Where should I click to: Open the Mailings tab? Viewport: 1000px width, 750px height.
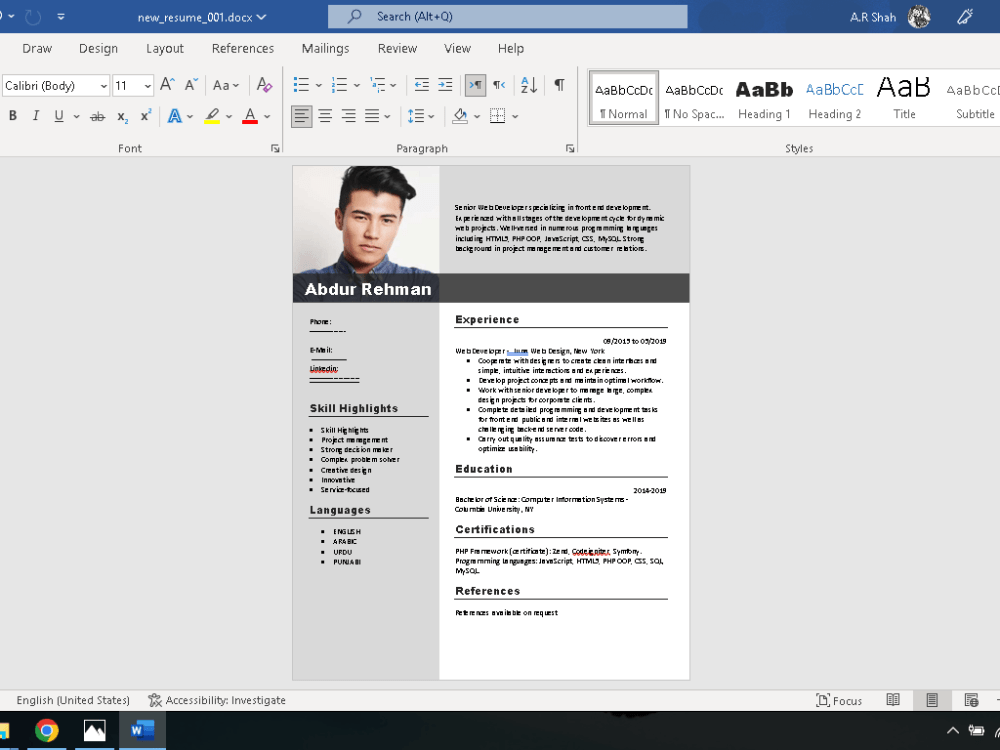click(x=325, y=48)
